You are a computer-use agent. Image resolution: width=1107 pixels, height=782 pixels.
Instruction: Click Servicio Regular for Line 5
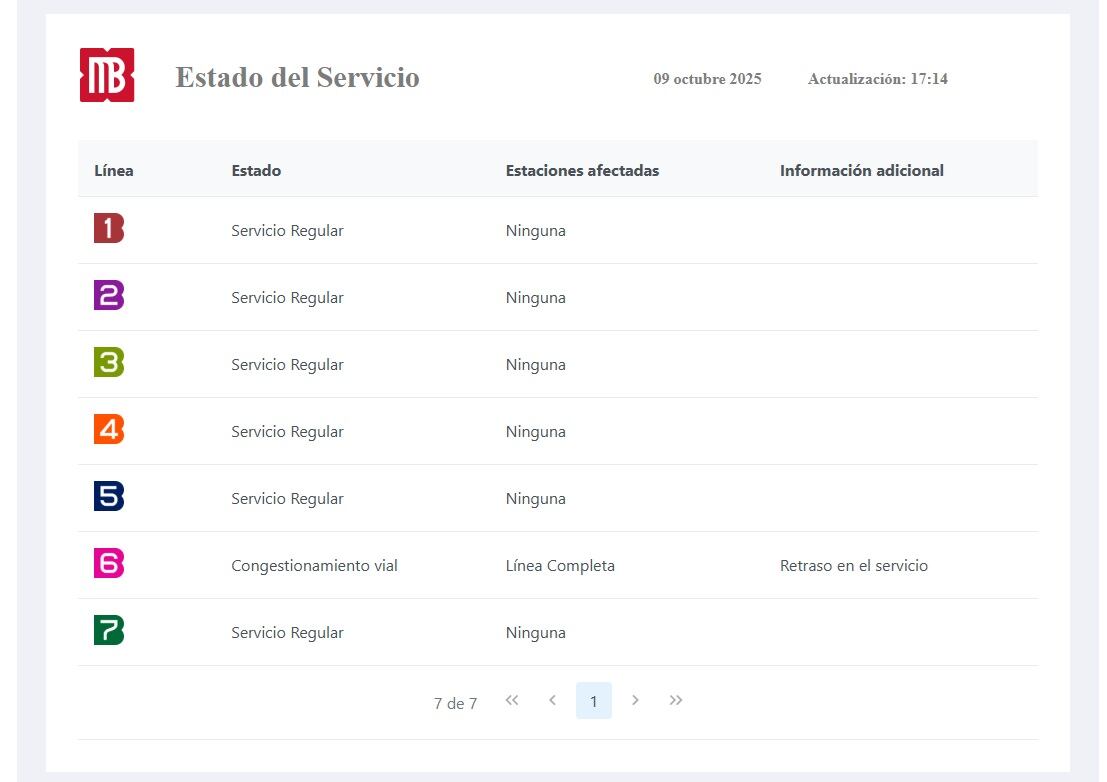[287, 499]
